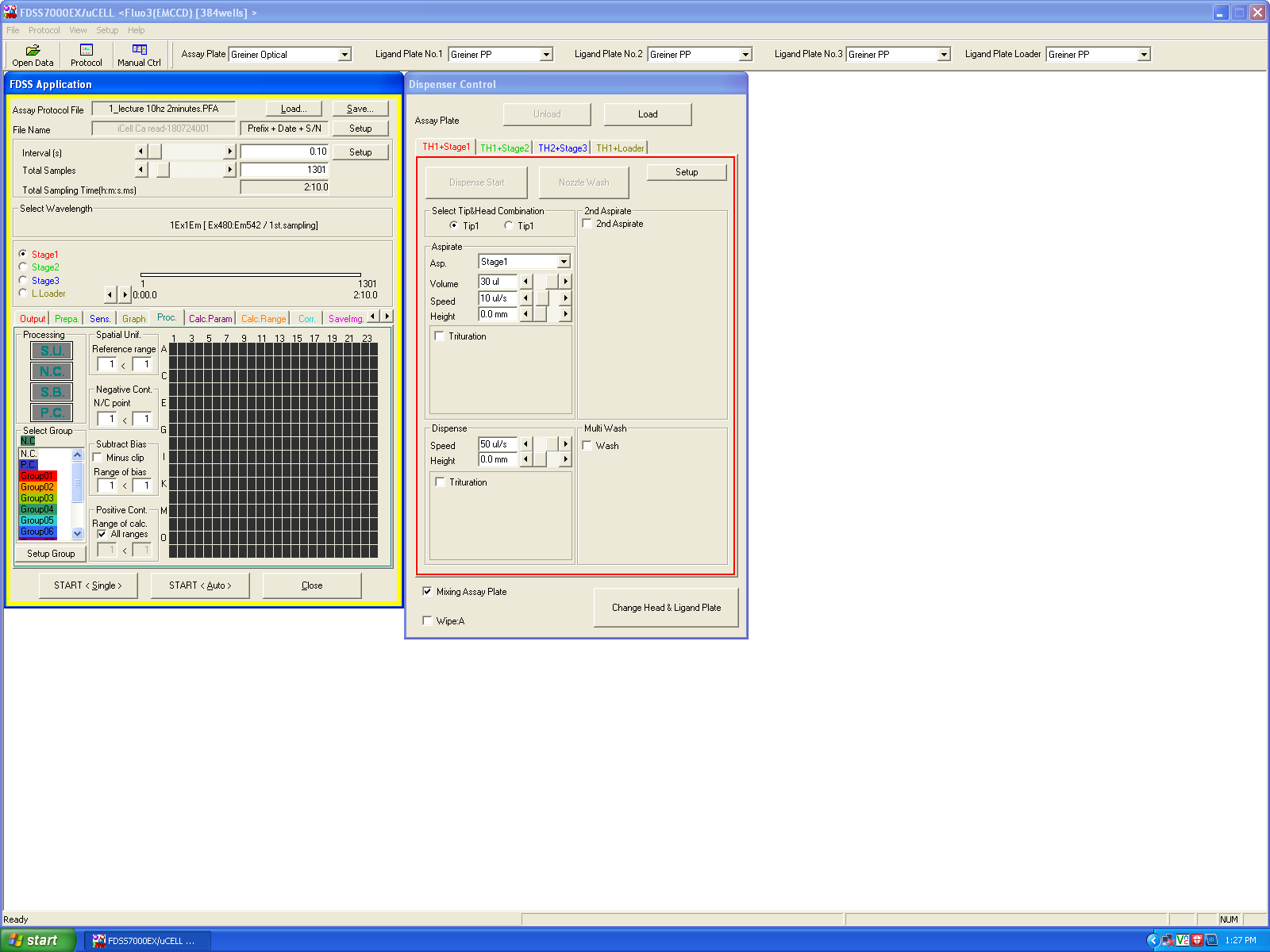Viewport: 1270px width, 952px height.
Task: Switch to the TH1+Stage2 tab
Action: coord(504,148)
